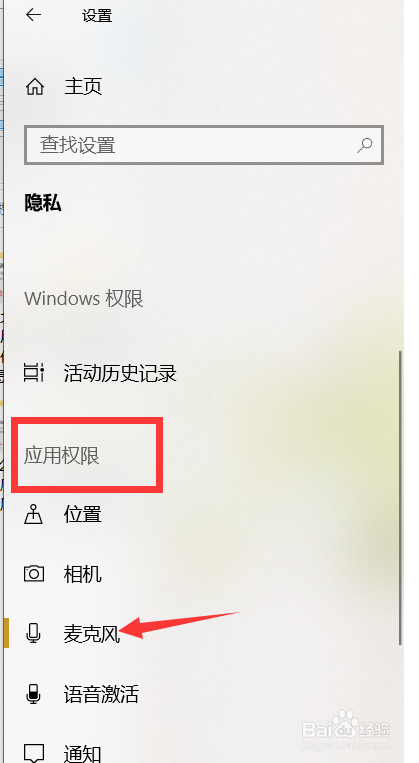Choose 通知 from the app permissions list
The width and height of the screenshot is (419, 763).
pyautogui.click(x=83, y=753)
